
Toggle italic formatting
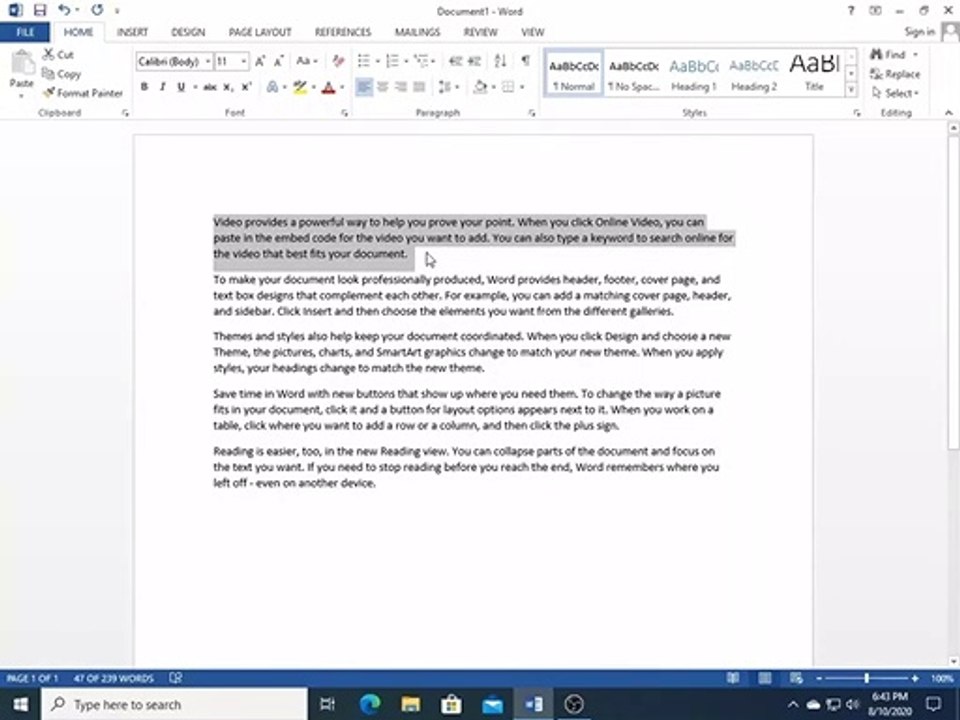[162, 88]
